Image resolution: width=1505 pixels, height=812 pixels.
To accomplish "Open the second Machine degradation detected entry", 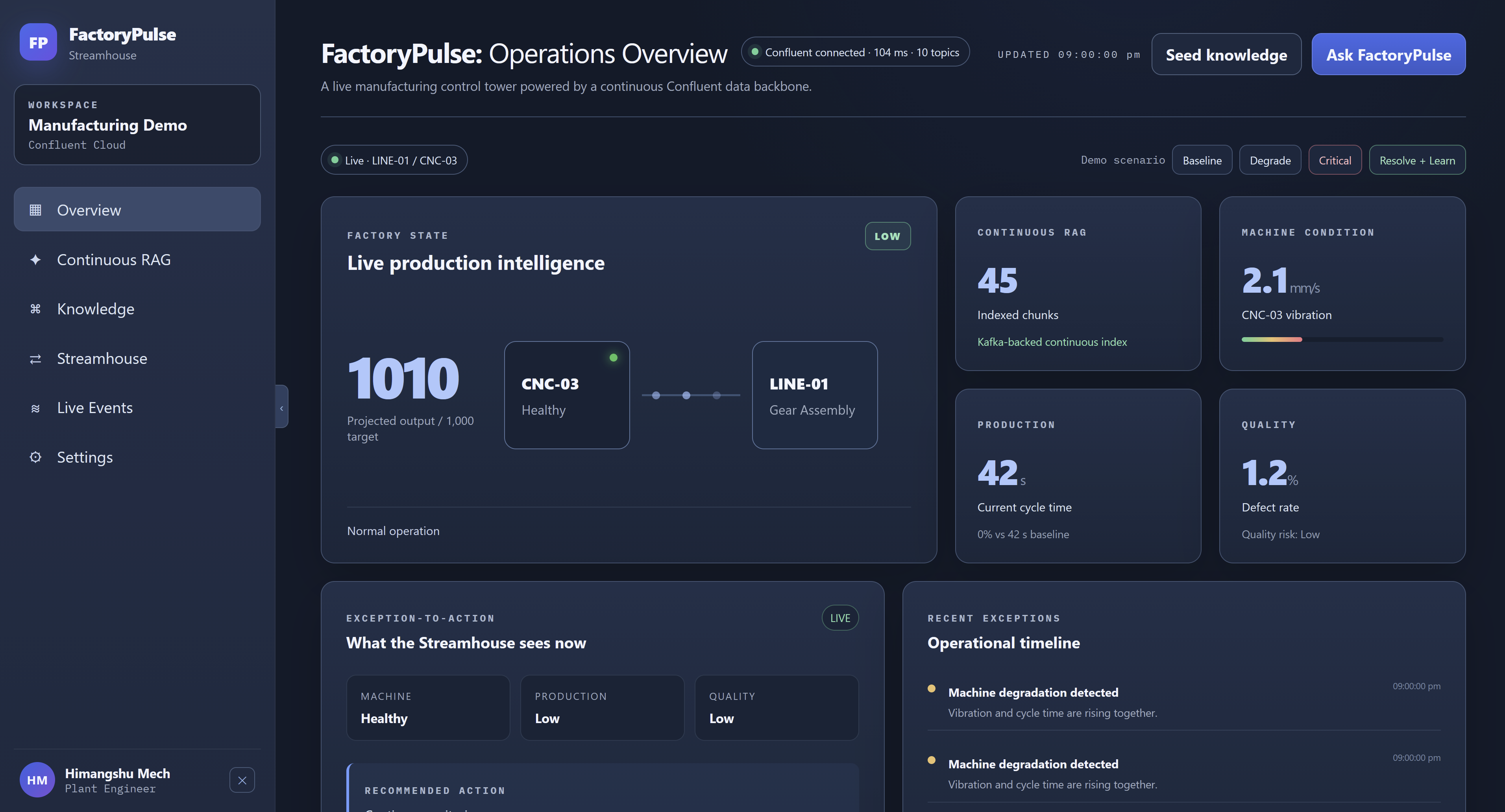I will click(1184, 773).
